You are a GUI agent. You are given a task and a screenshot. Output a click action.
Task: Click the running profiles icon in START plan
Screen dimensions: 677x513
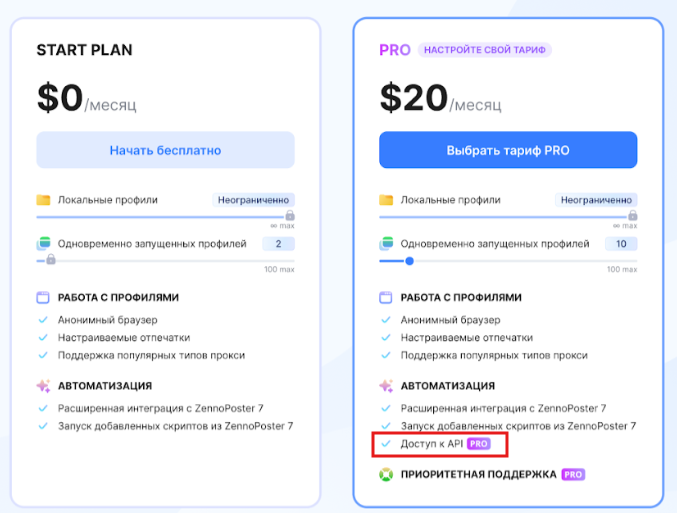pos(43,243)
